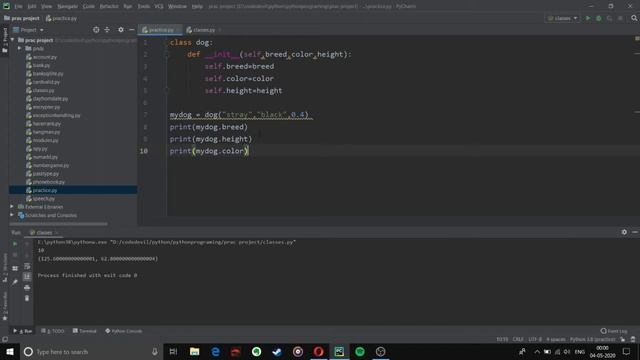Open the Window menu

[177, 7]
